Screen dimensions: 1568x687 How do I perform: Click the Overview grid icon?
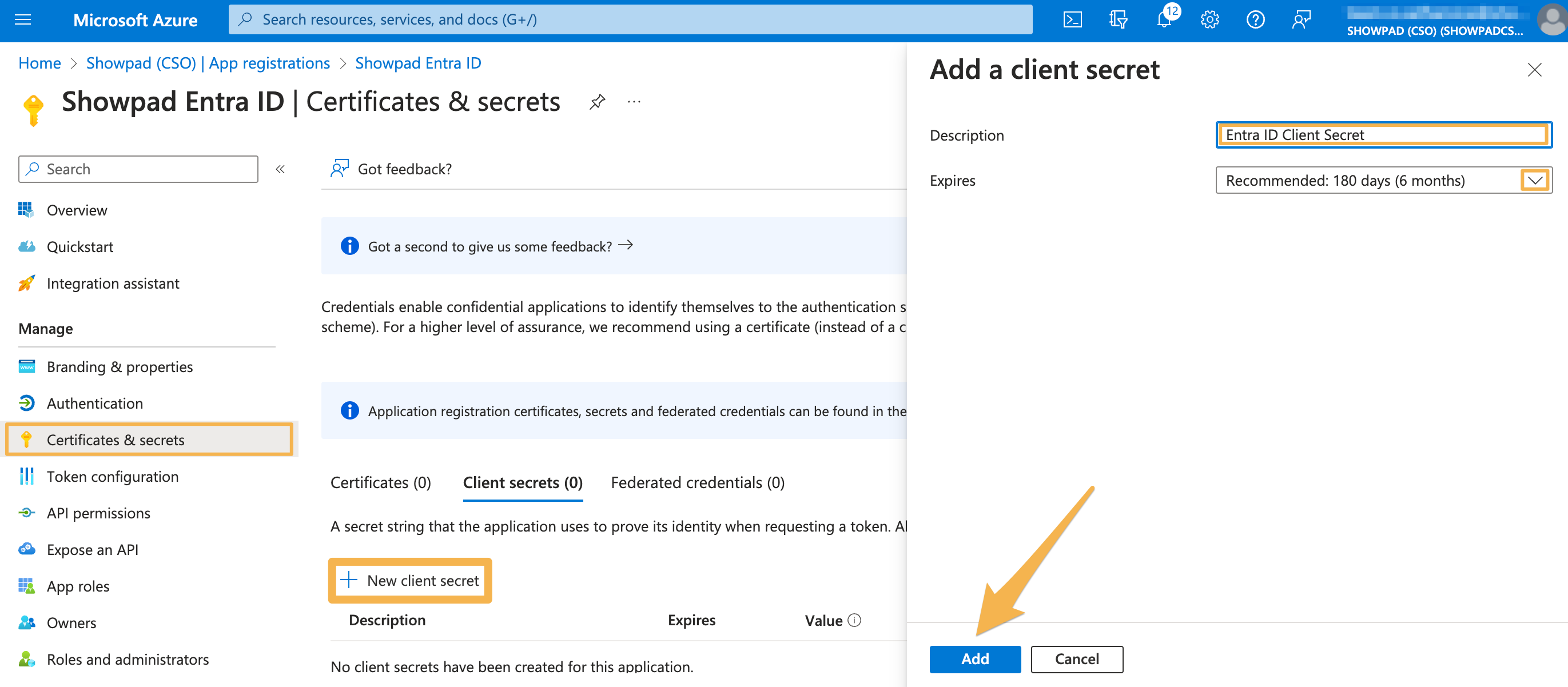coord(26,210)
